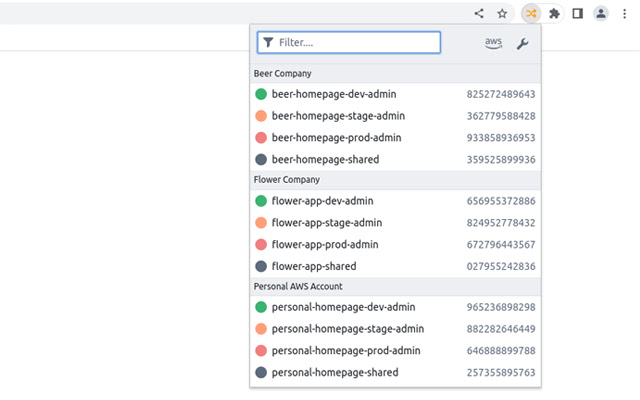Open the AWS role switcher extension icon

click(531, 13)
